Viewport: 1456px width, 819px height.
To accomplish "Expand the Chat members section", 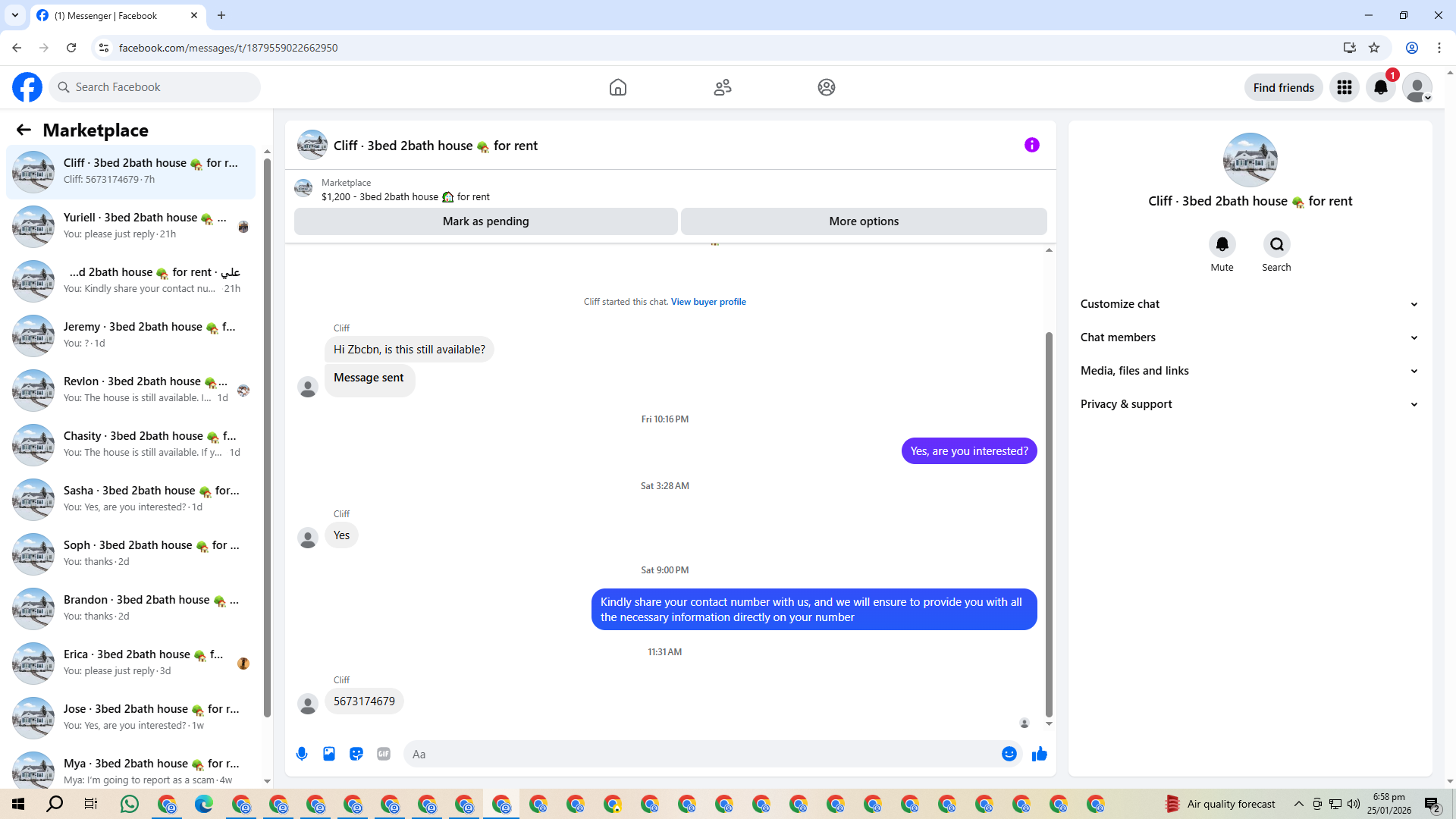I will [x=1250, y=337].
